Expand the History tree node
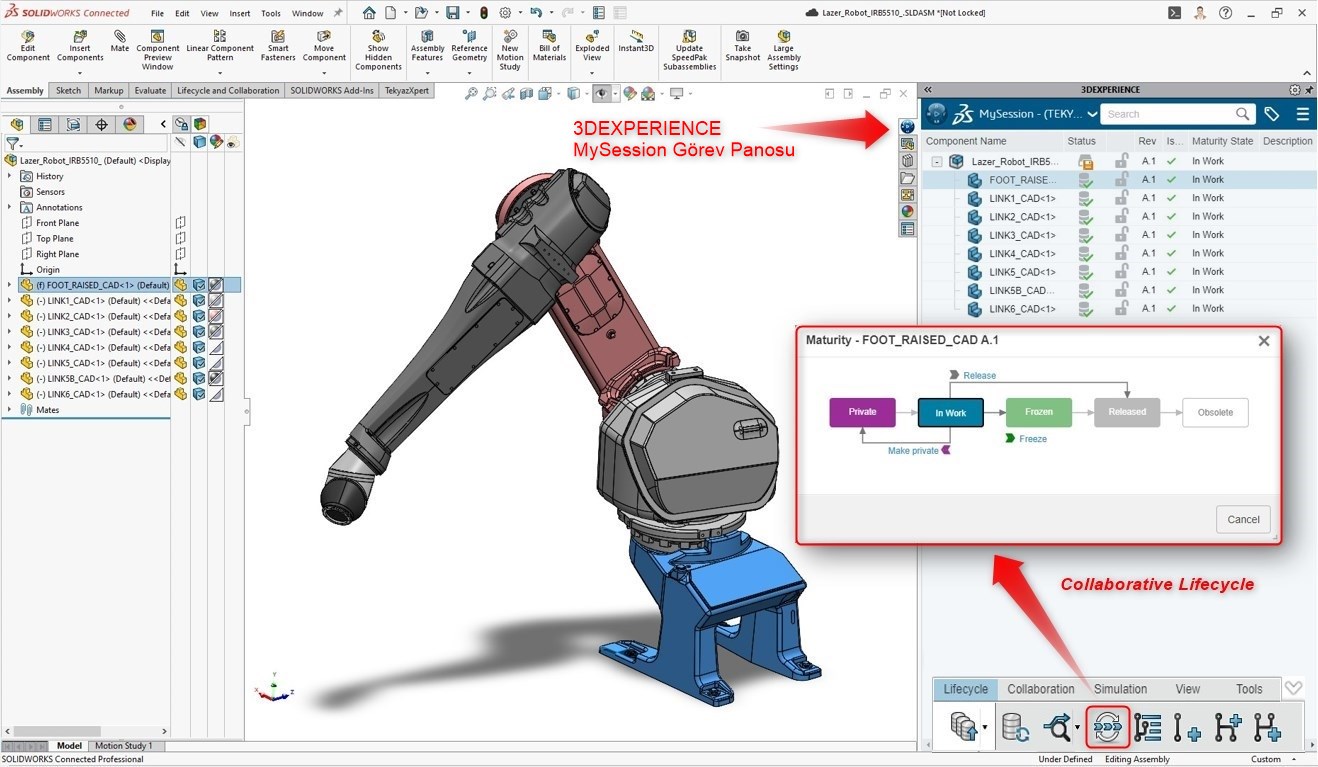1318x767 pixels. (9, 176)
